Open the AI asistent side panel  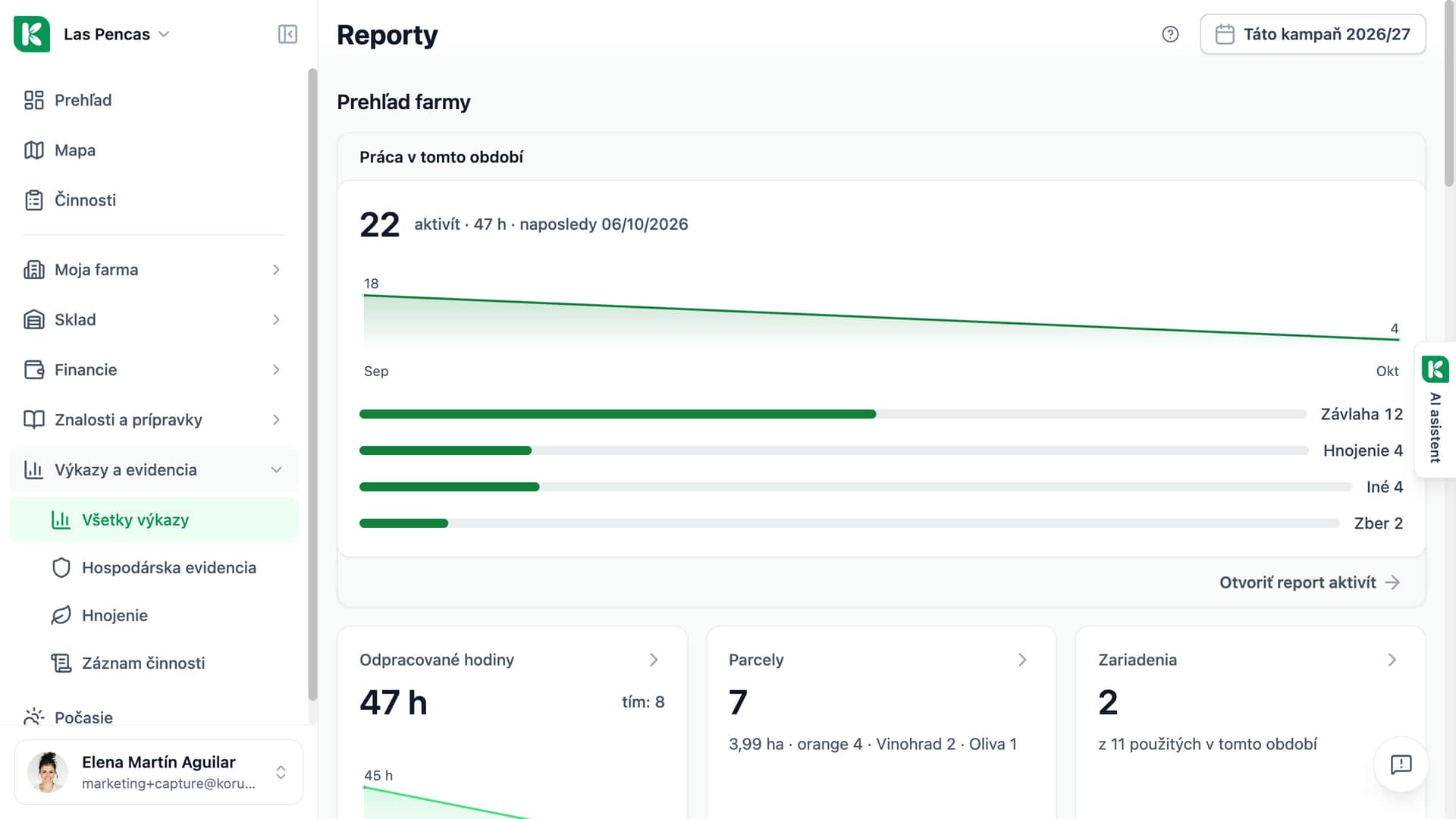pyautogui.click(x=1435, y=409)
